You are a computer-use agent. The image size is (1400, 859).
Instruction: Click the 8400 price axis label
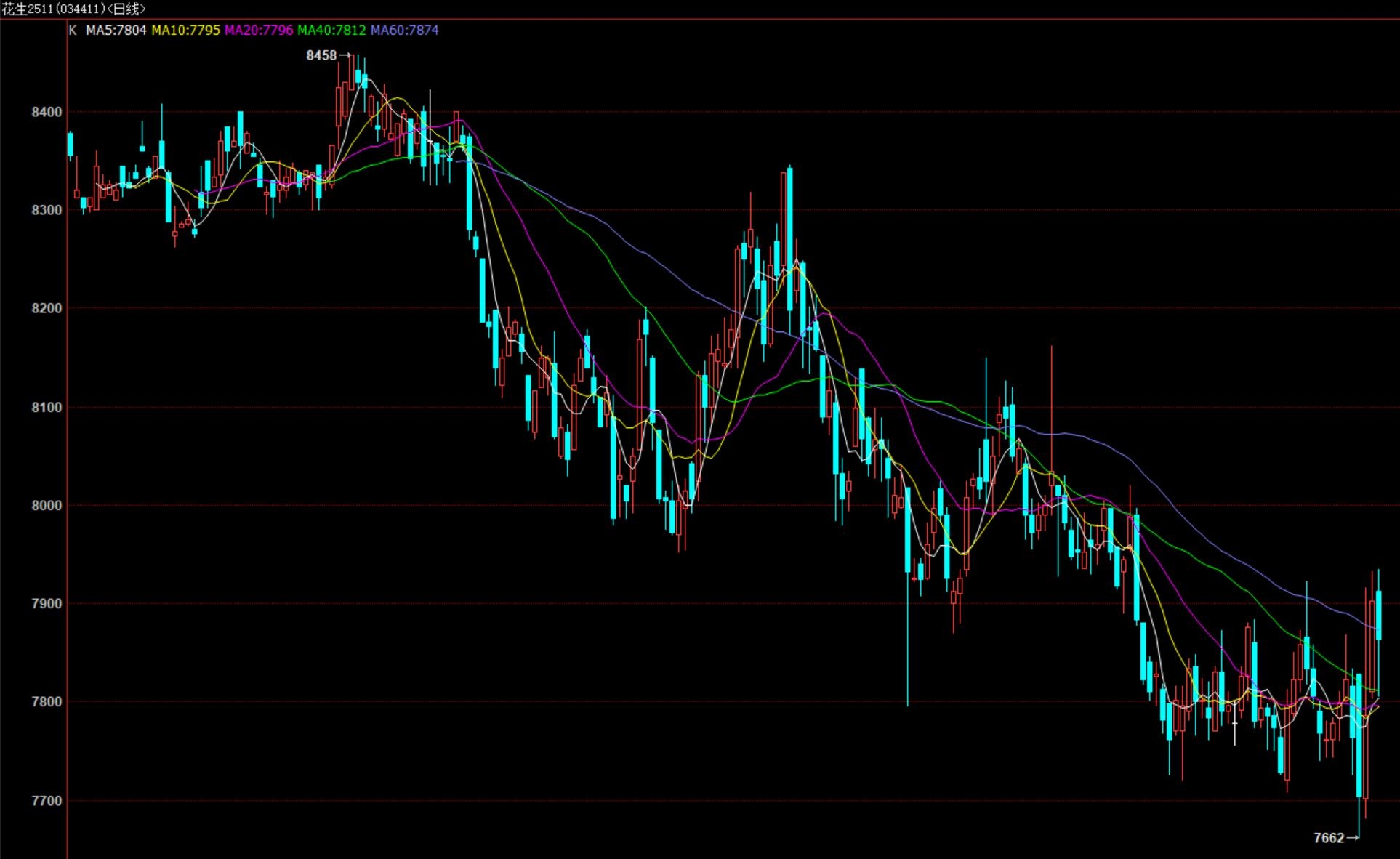click(x=47, y=112)
